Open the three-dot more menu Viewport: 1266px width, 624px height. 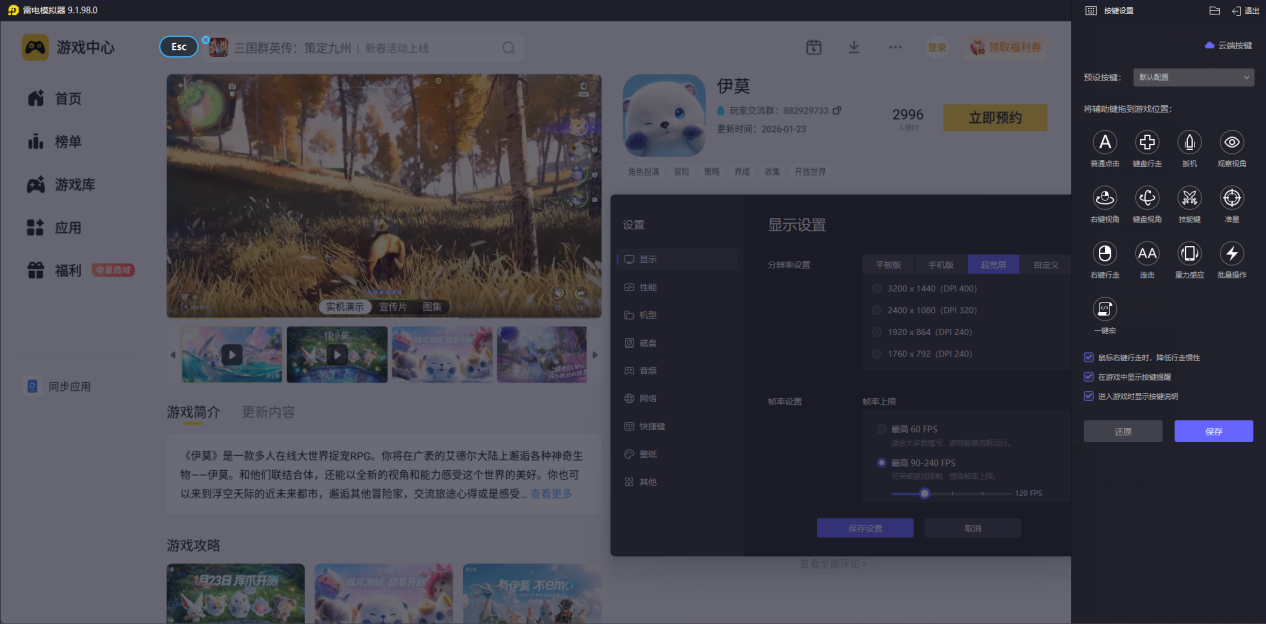click(x=895, y=48)
